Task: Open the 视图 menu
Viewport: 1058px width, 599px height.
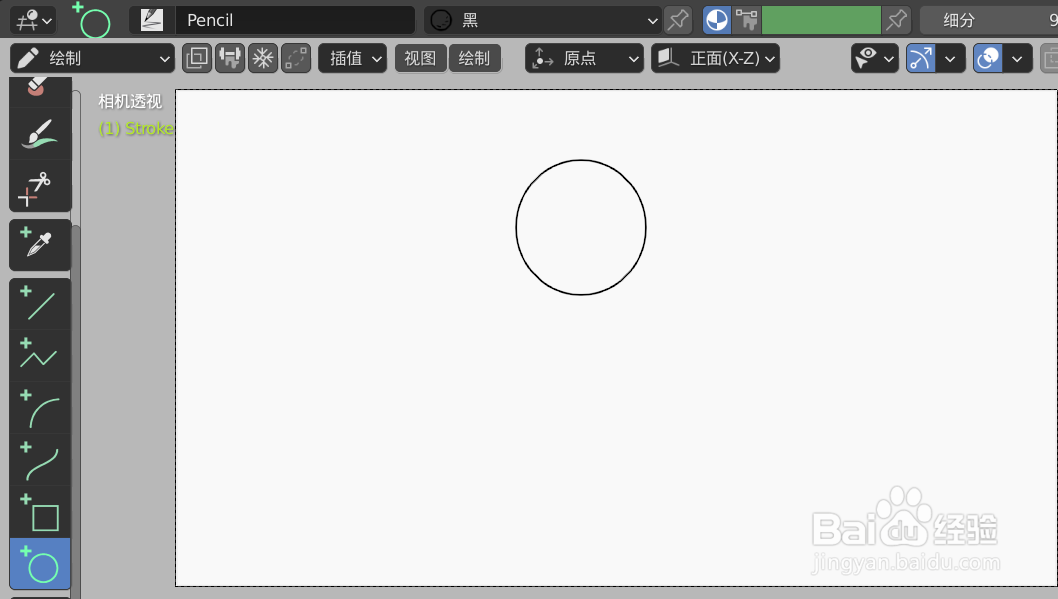Action: pos(420,58)
